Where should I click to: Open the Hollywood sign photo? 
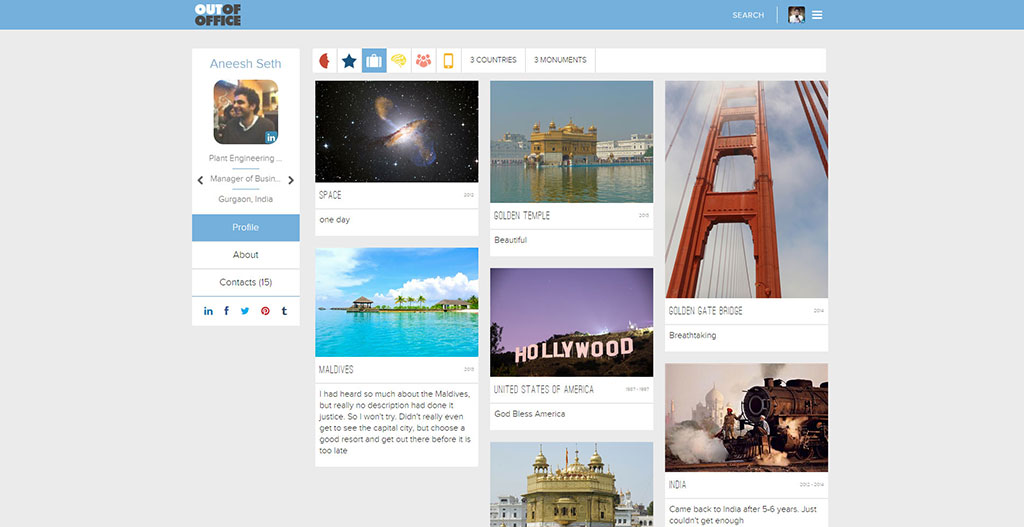(x=571, y=322)
